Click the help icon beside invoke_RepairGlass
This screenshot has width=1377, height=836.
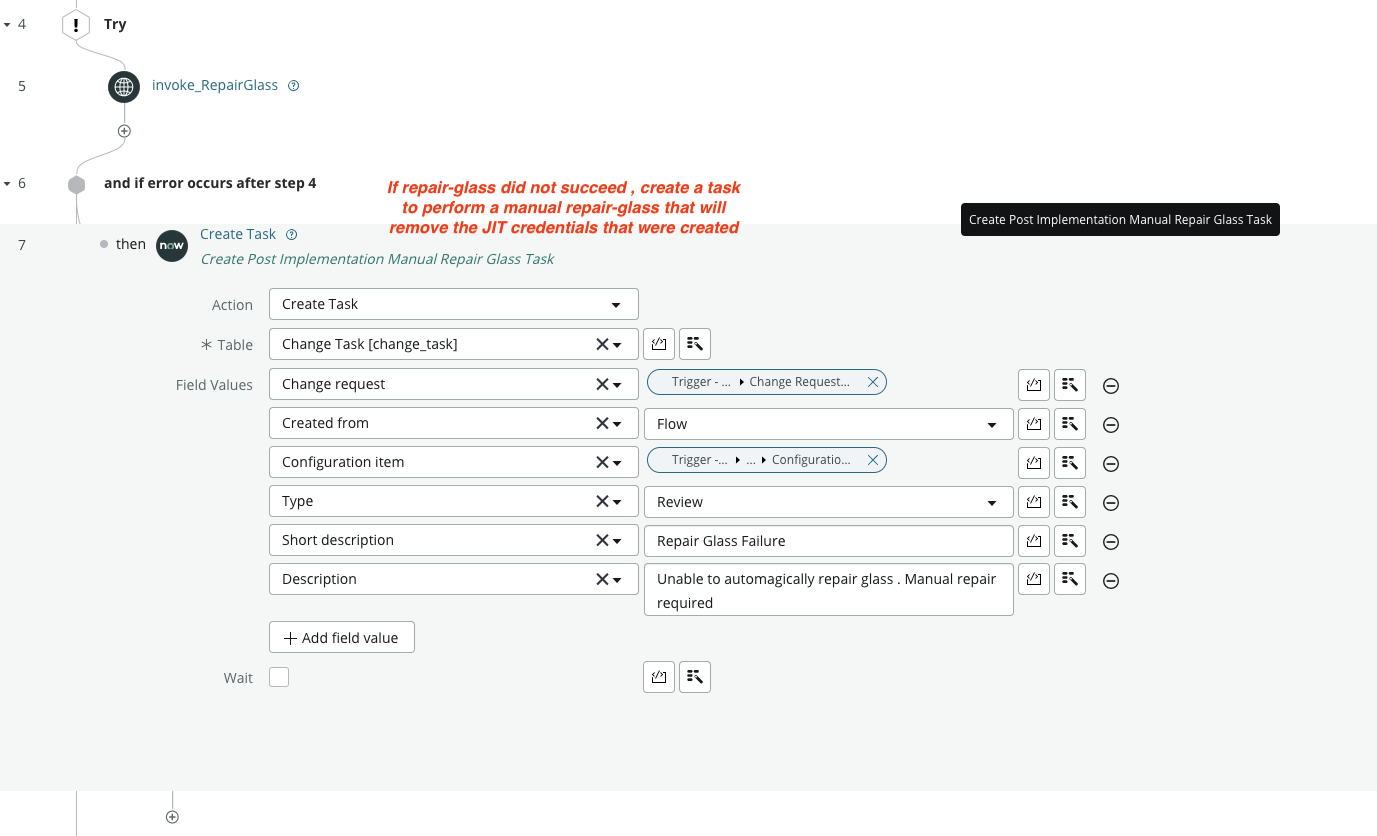(294, 86)
